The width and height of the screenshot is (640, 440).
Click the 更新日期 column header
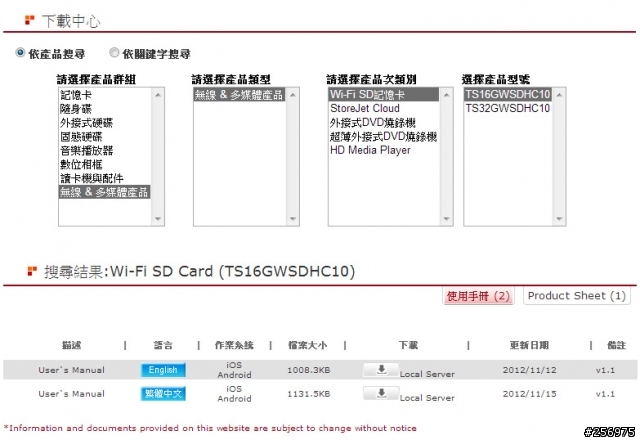pyautogui.click(x=529, y=345)
